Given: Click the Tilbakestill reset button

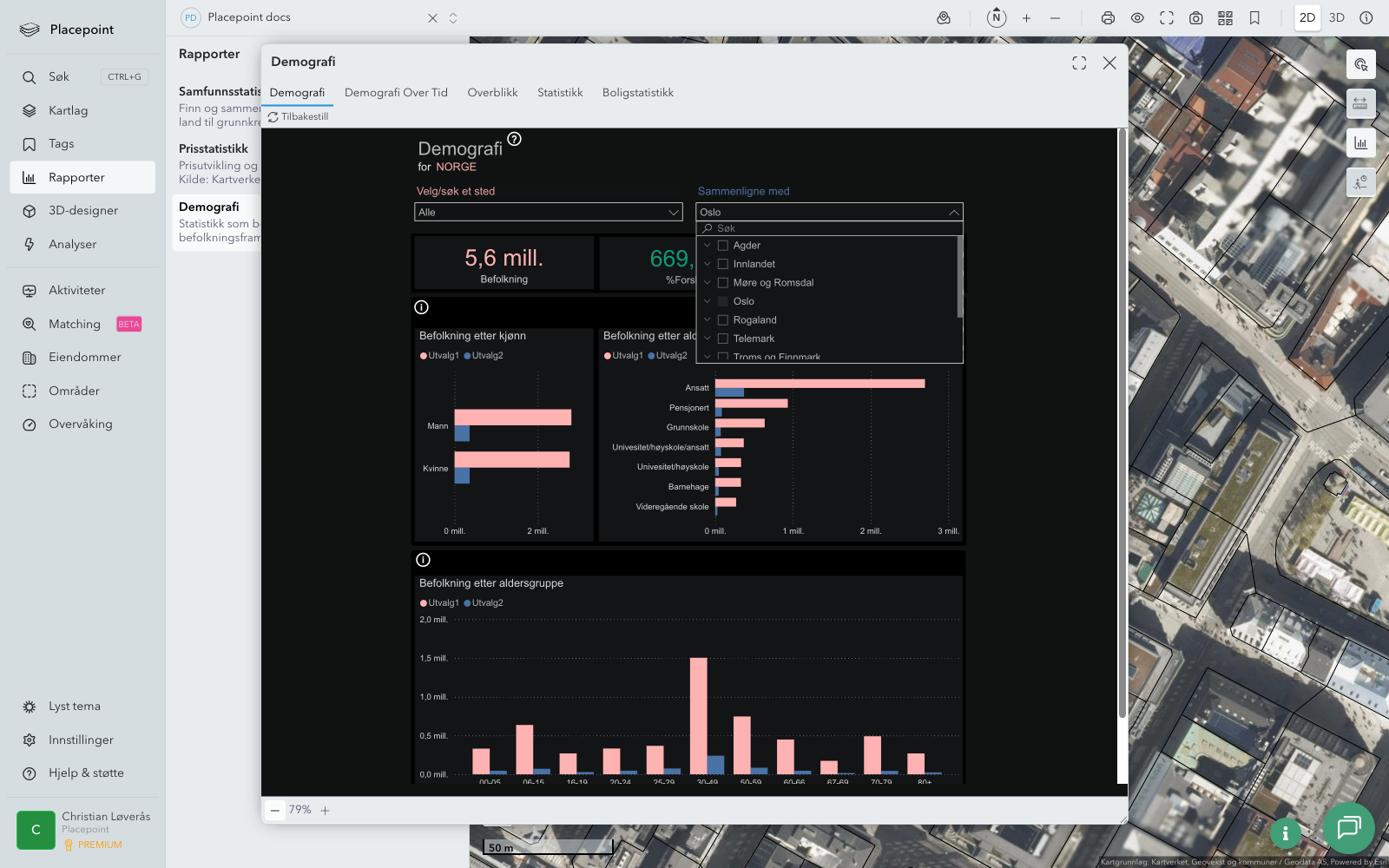Looking at the screenshot, I should coord(298,116).
